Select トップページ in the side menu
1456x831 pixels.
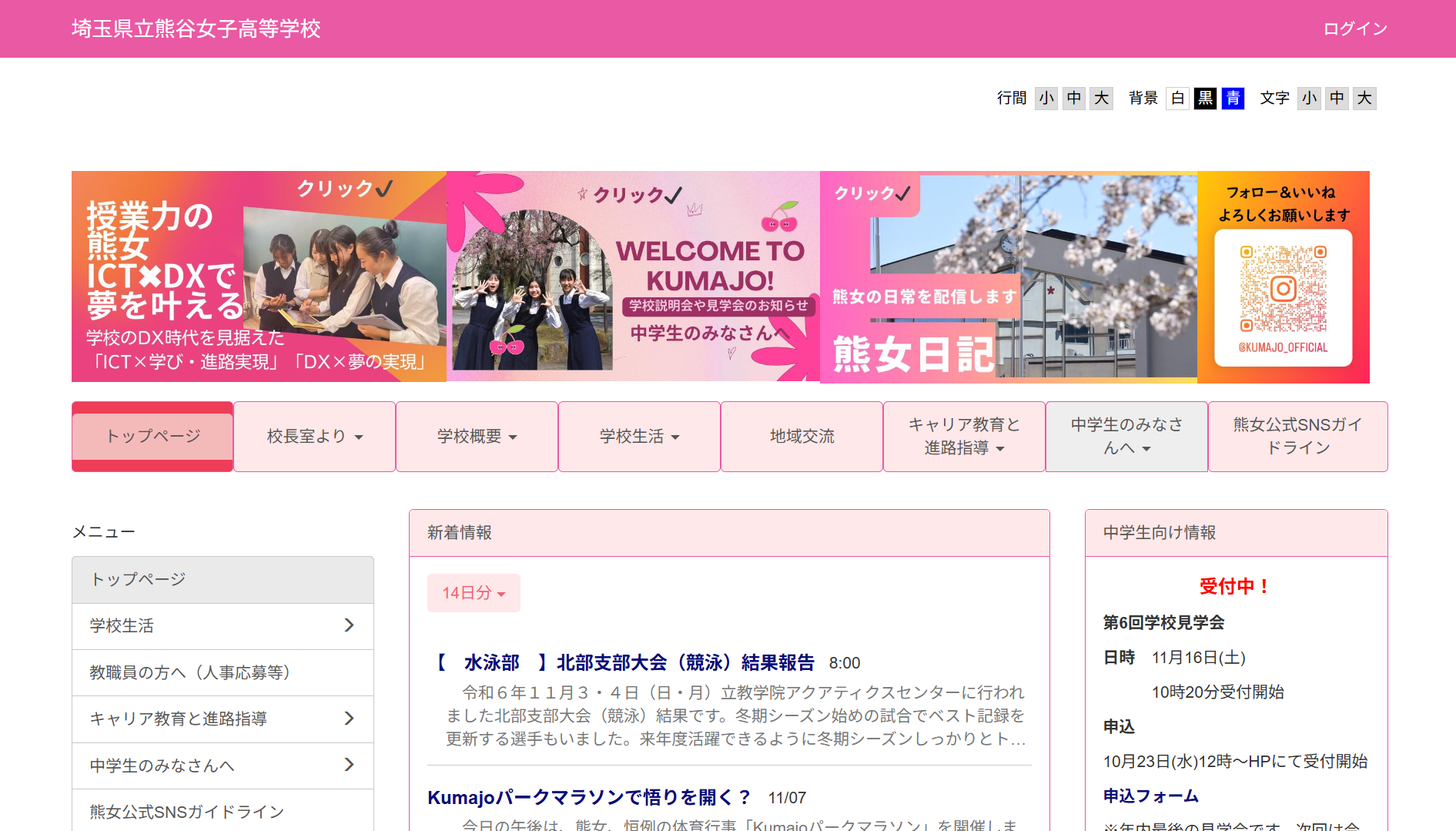(223, 580)
